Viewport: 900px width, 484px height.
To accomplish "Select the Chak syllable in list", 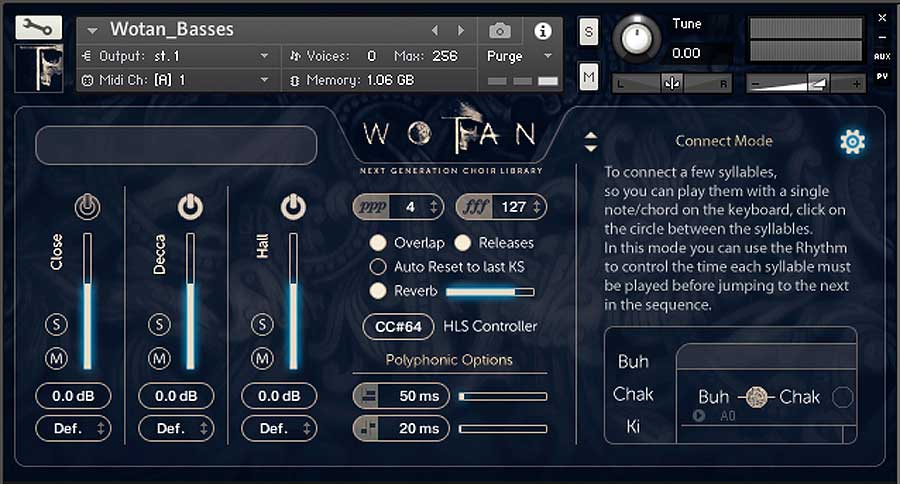I will (633, 394).
